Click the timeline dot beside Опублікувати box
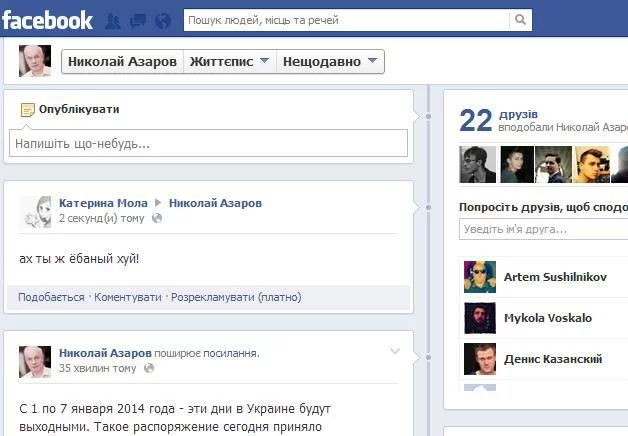 (428, 116)
